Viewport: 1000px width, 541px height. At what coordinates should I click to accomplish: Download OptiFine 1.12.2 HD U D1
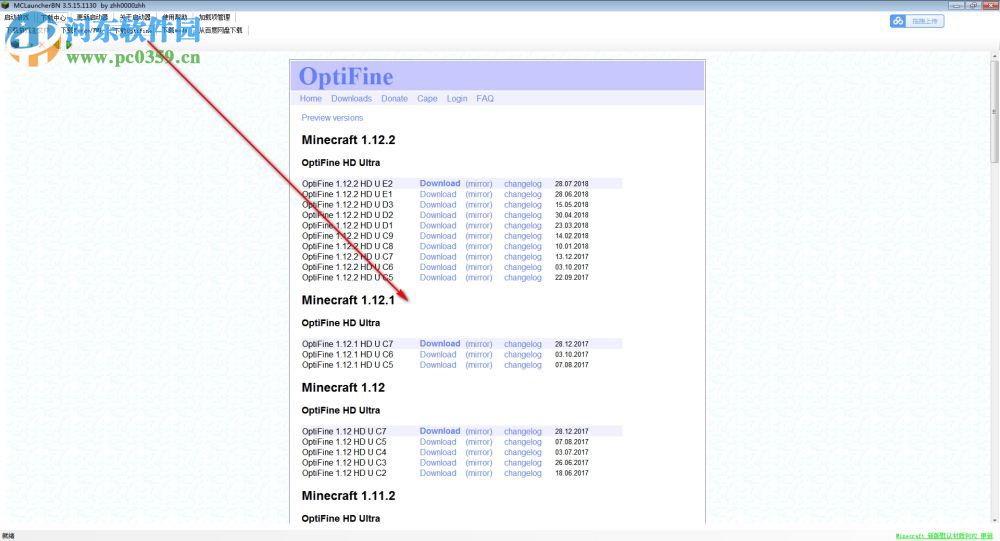pos(438,225)
